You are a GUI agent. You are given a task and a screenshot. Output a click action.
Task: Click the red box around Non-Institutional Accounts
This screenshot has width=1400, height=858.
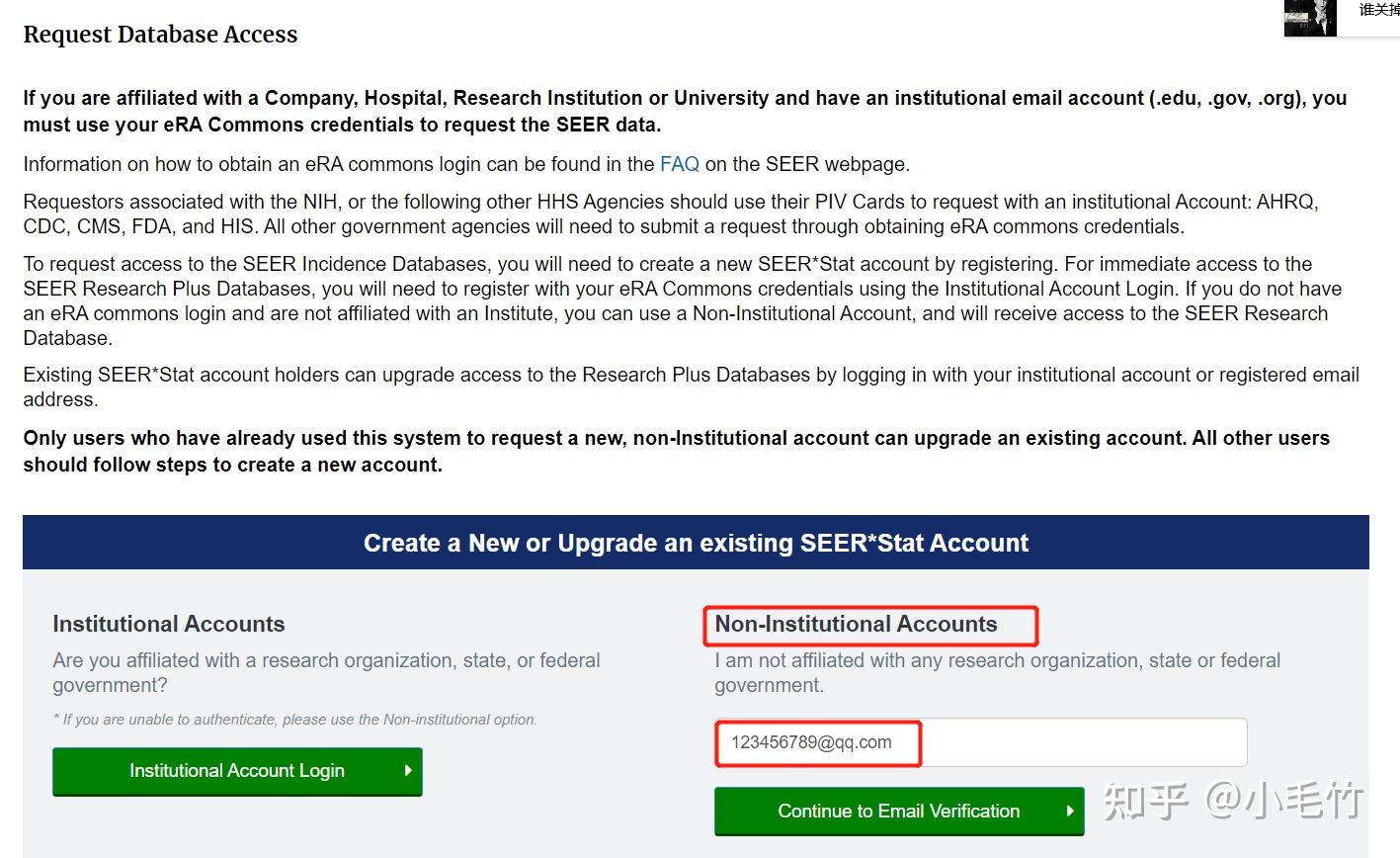point(870,626)
